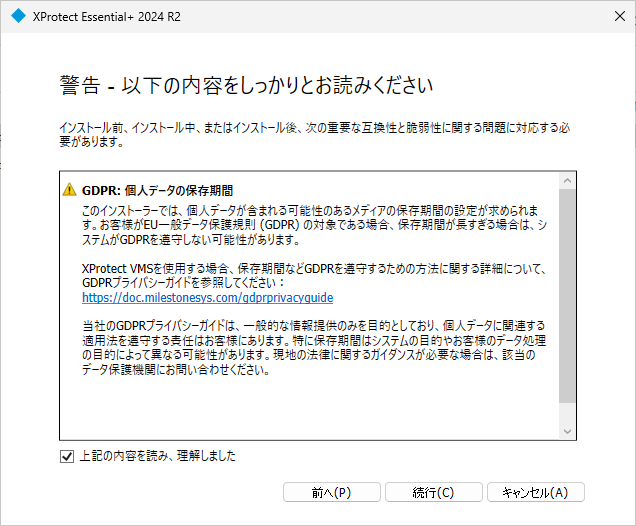Click the title 警告 - 以下の内容をしっかりとお読みください
The height and width of the screenshot is (526, 636).
(x=246, y=85)
